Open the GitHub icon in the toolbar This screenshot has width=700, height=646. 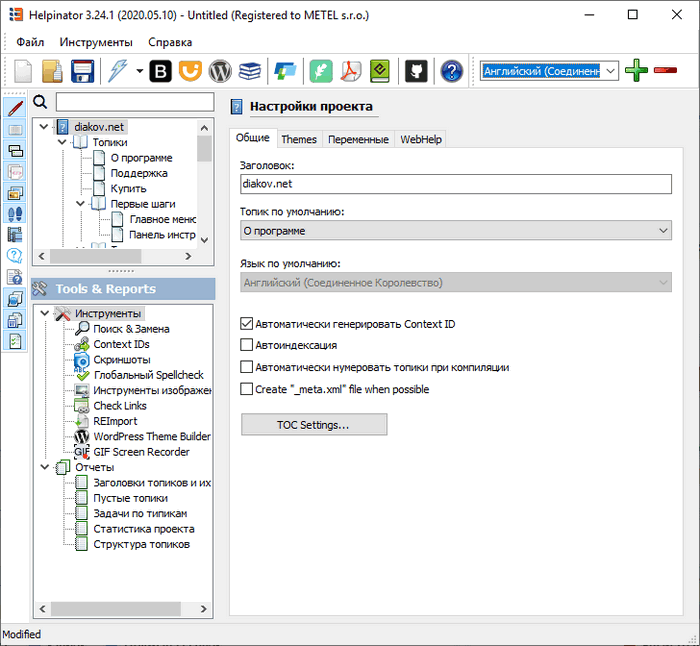415,71
